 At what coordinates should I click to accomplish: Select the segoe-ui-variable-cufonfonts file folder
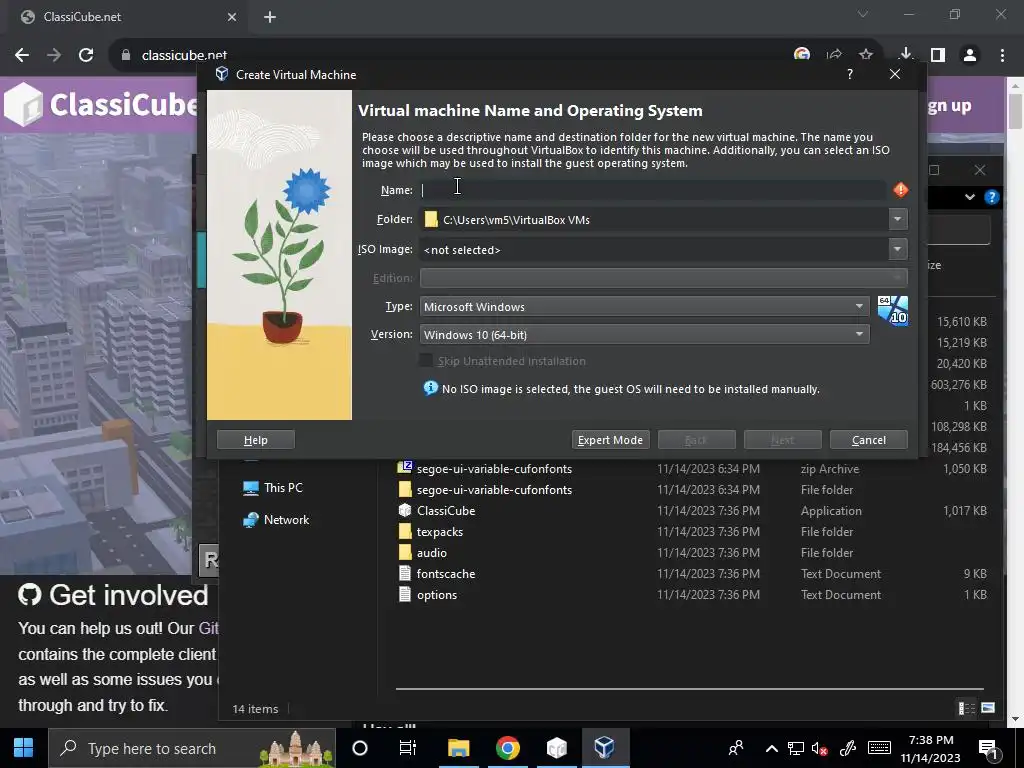494,490
